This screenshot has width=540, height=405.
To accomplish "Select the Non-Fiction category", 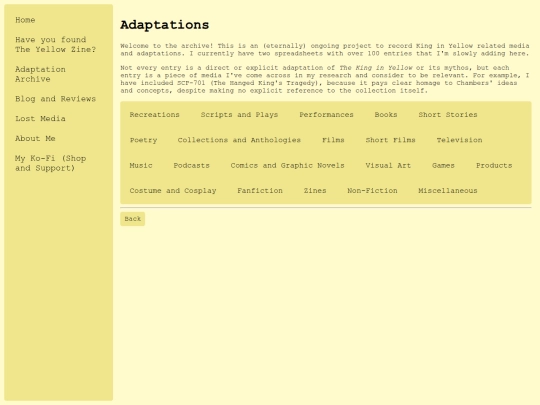I will pos(372,191).
